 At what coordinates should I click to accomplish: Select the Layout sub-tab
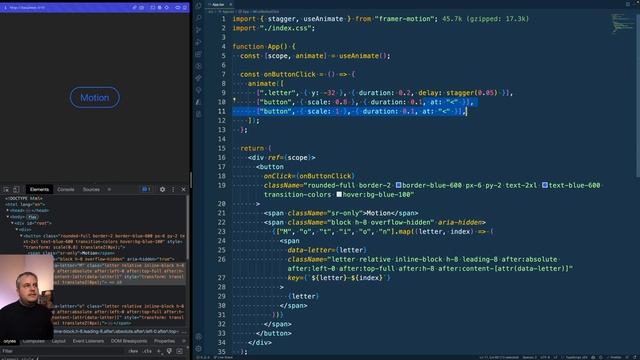[58, 341]
